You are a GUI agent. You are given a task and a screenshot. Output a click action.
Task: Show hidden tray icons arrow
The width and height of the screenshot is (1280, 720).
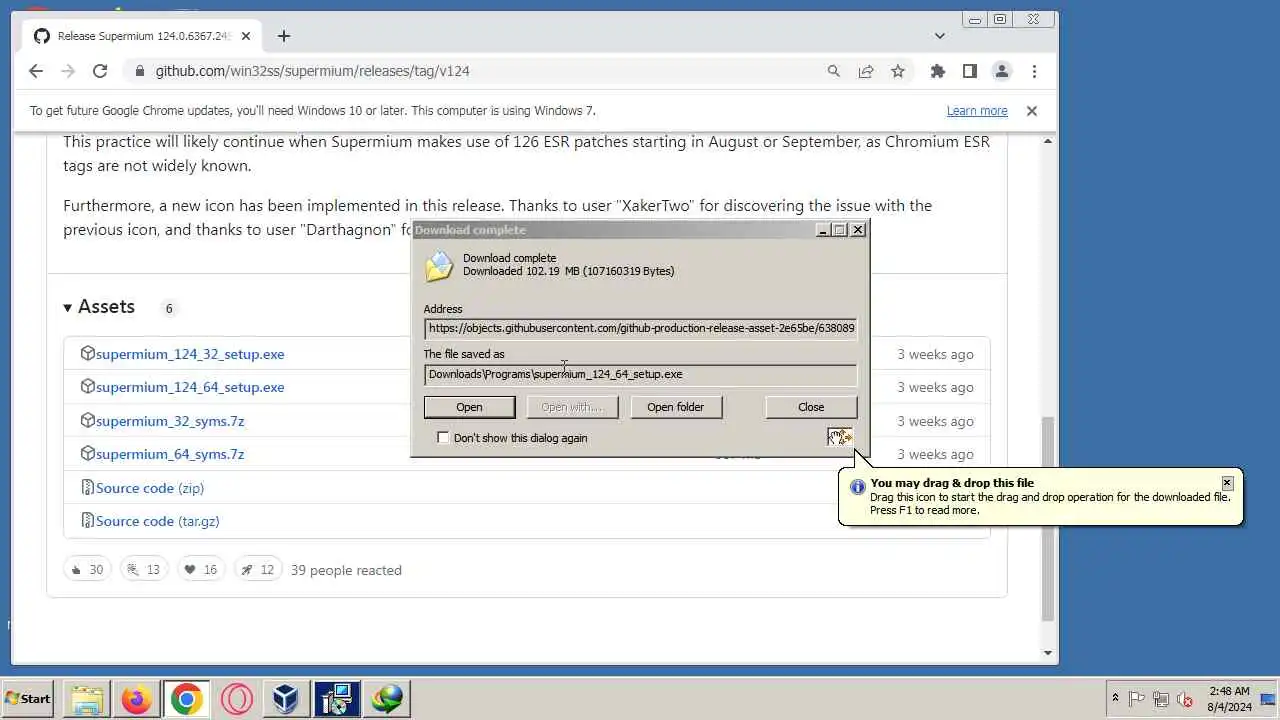coord(1115,698)
